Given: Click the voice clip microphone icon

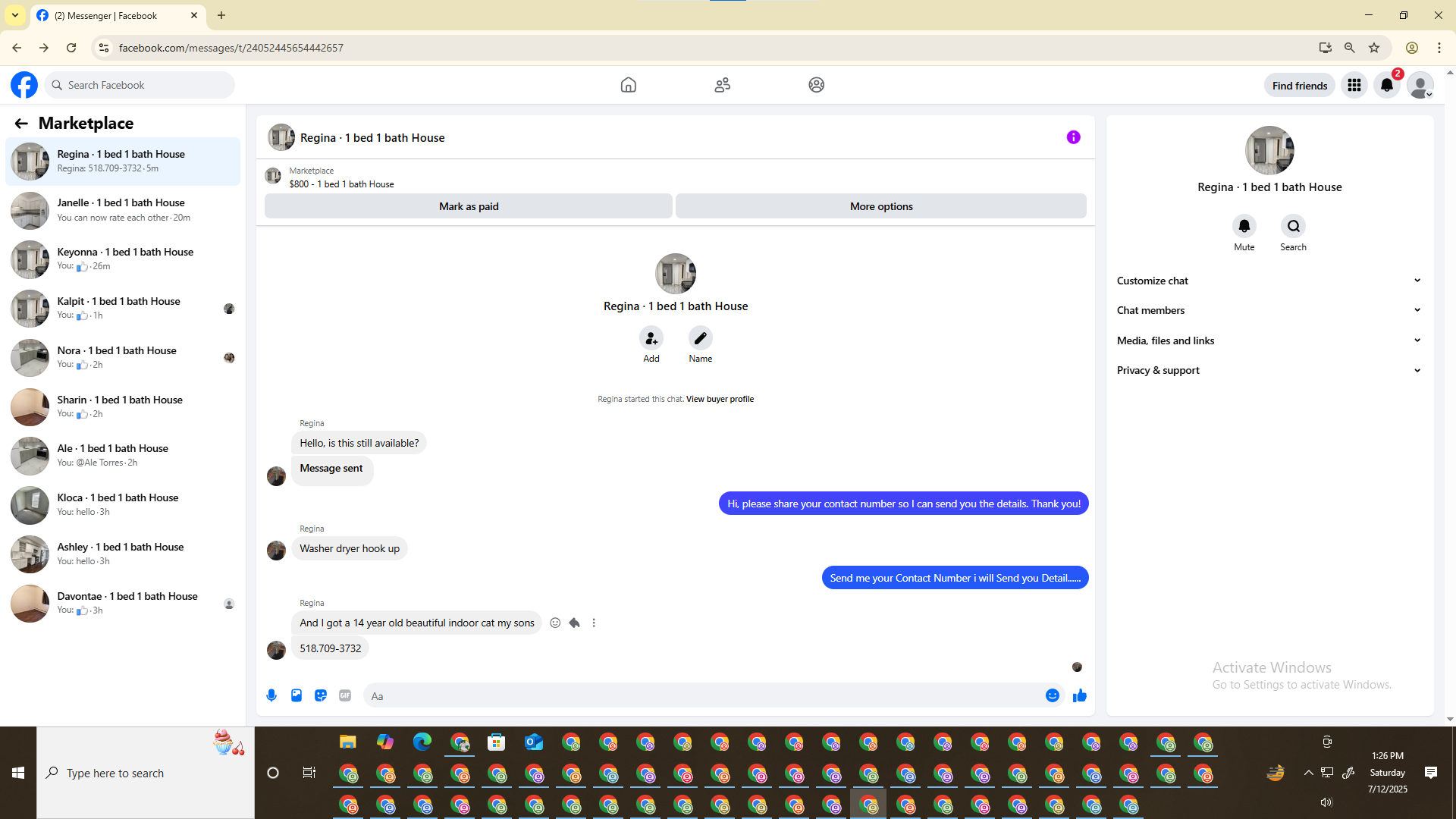Looking at the screenshot, I should coord(271,695).
